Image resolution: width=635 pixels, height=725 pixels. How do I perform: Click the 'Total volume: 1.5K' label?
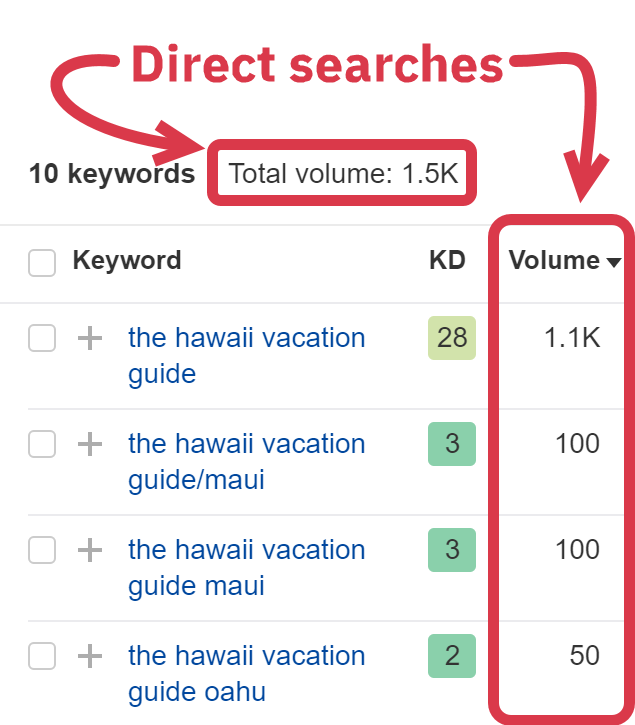click(343, 174)
